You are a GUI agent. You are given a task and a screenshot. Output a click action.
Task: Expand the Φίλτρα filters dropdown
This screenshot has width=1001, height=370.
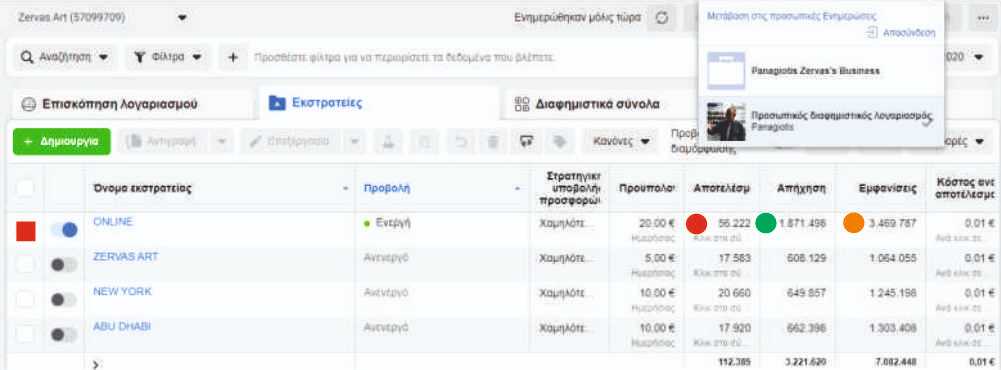click(x=168, y=57)
